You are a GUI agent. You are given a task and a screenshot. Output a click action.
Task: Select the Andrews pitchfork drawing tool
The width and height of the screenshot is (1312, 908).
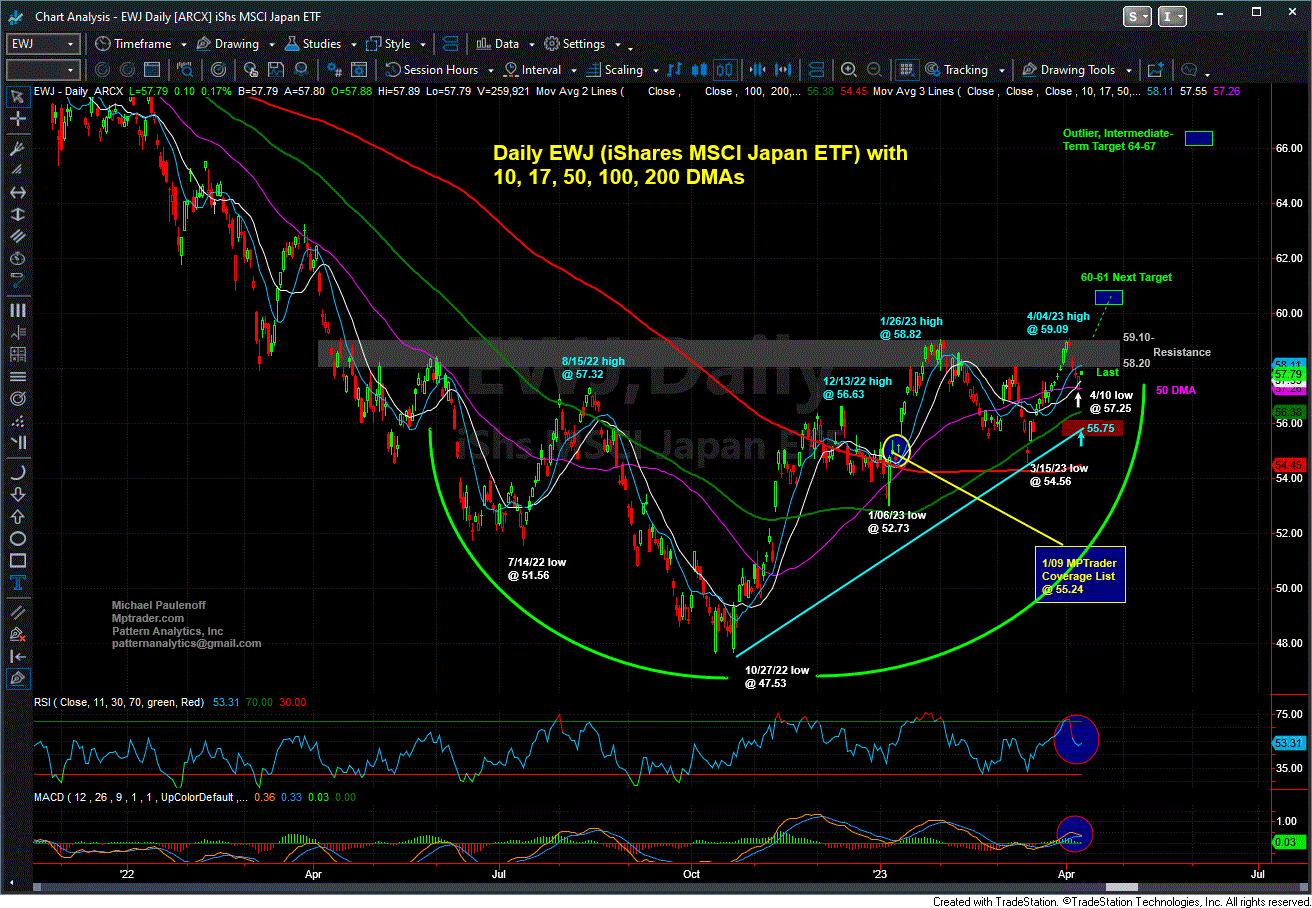point(18,148)
